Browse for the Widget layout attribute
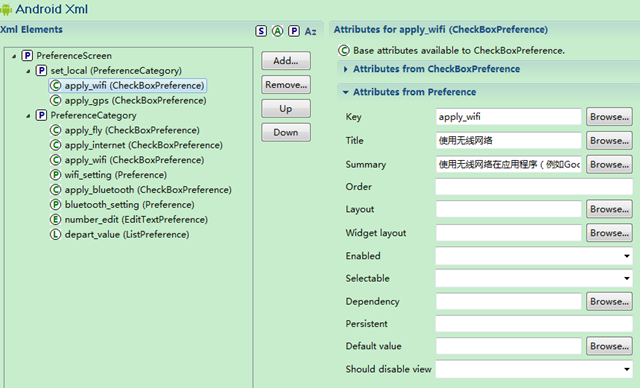The image size is (640, 388). [609, 233]
